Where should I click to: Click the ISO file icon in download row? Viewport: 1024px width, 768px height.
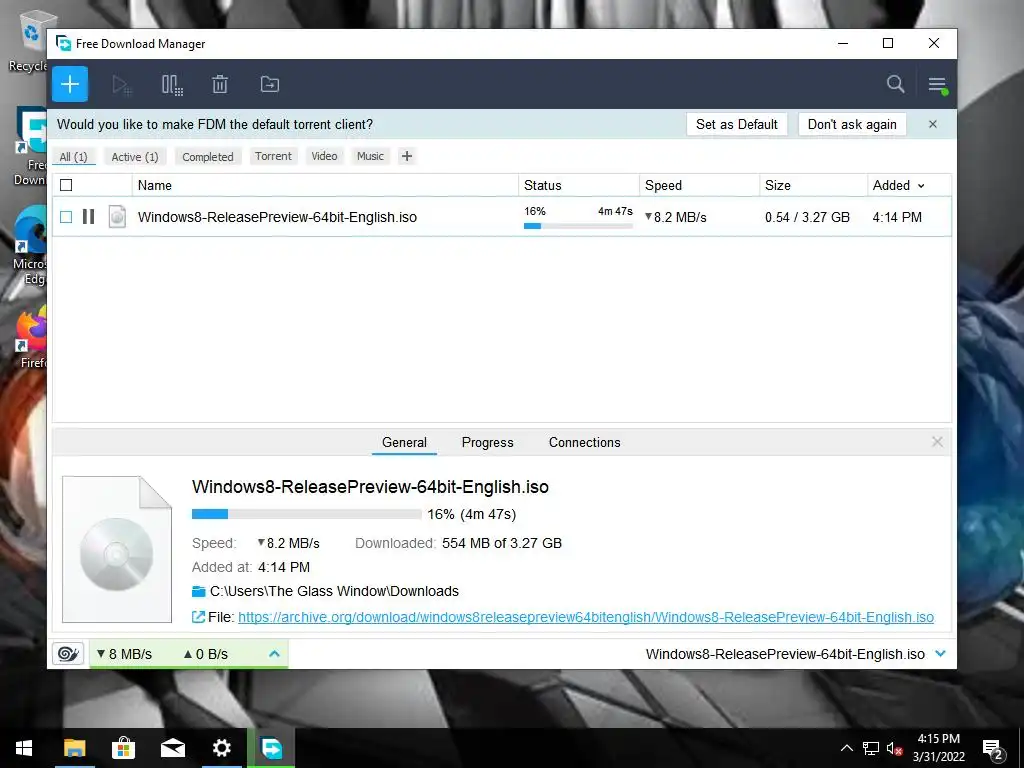118,216
